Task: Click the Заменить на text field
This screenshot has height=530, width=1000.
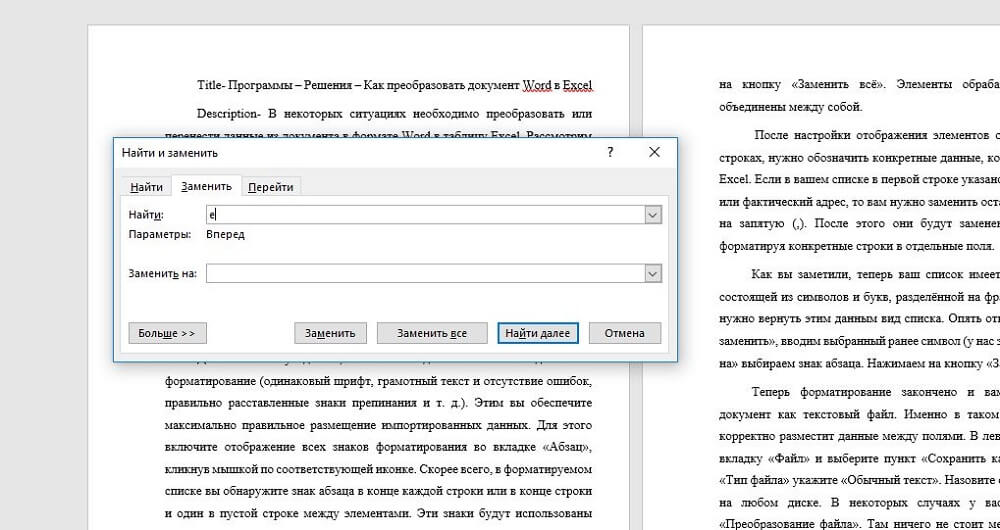Action: (x=425, y=273)
